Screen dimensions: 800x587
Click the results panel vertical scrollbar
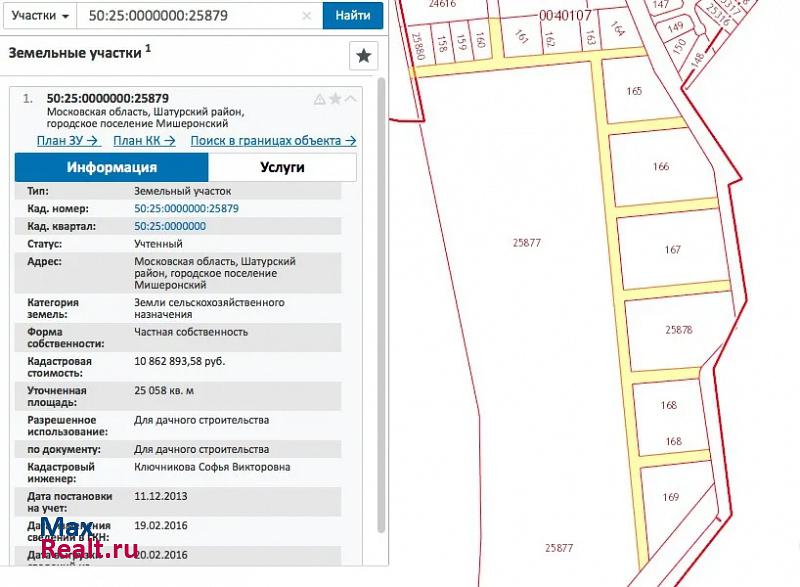[x=380, y=300]
